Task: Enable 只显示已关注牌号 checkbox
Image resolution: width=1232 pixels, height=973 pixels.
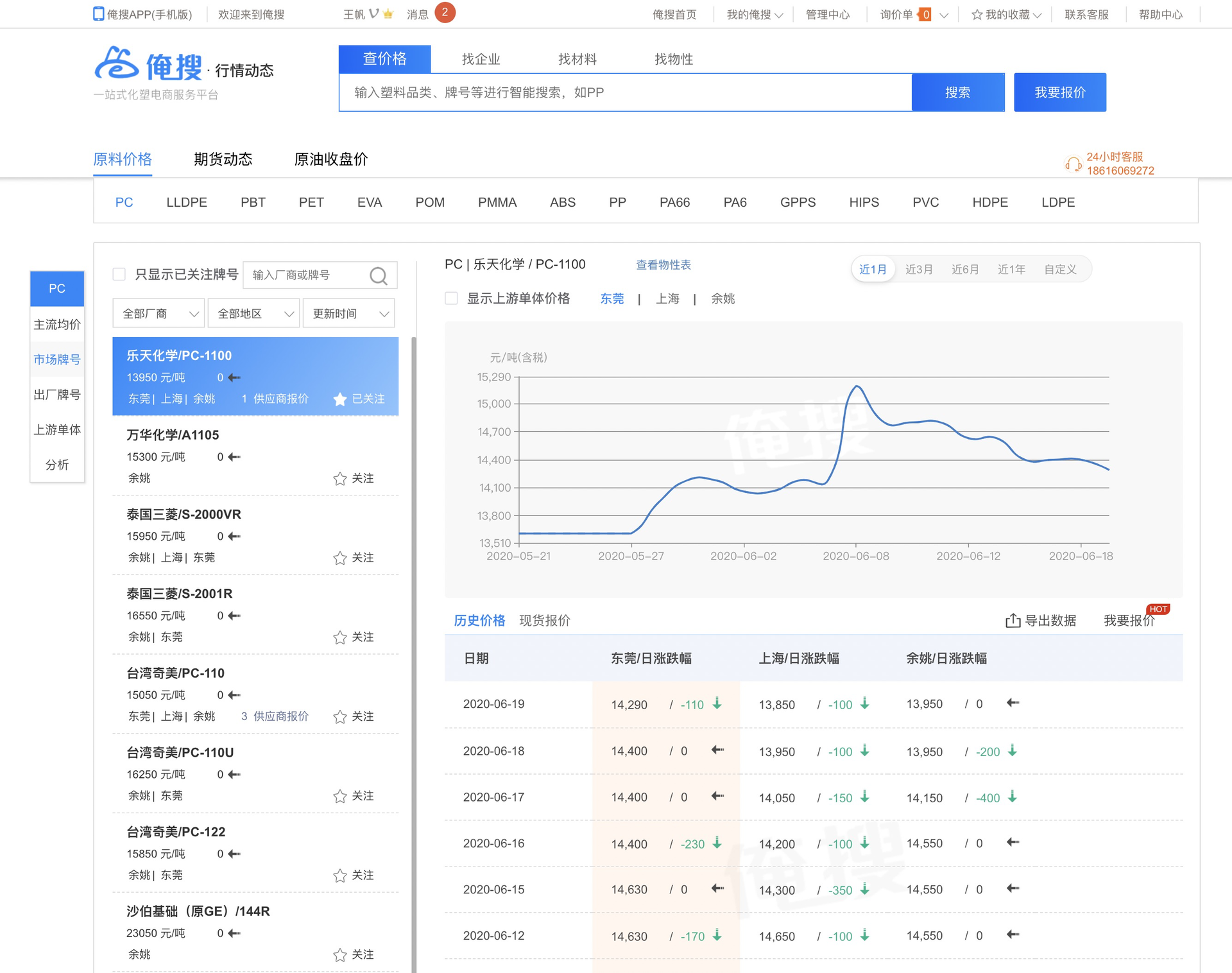Action: (x=119, y=275)
